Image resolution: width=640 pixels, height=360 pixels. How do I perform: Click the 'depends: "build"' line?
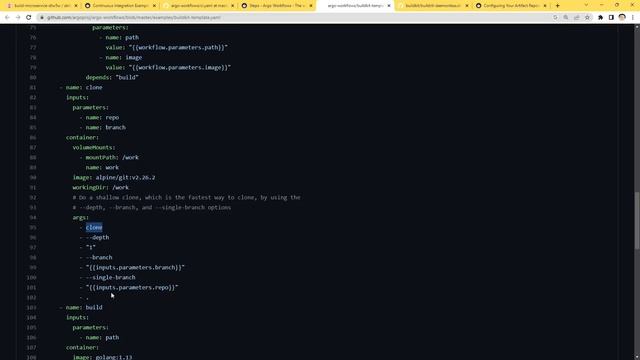[112, 77]
